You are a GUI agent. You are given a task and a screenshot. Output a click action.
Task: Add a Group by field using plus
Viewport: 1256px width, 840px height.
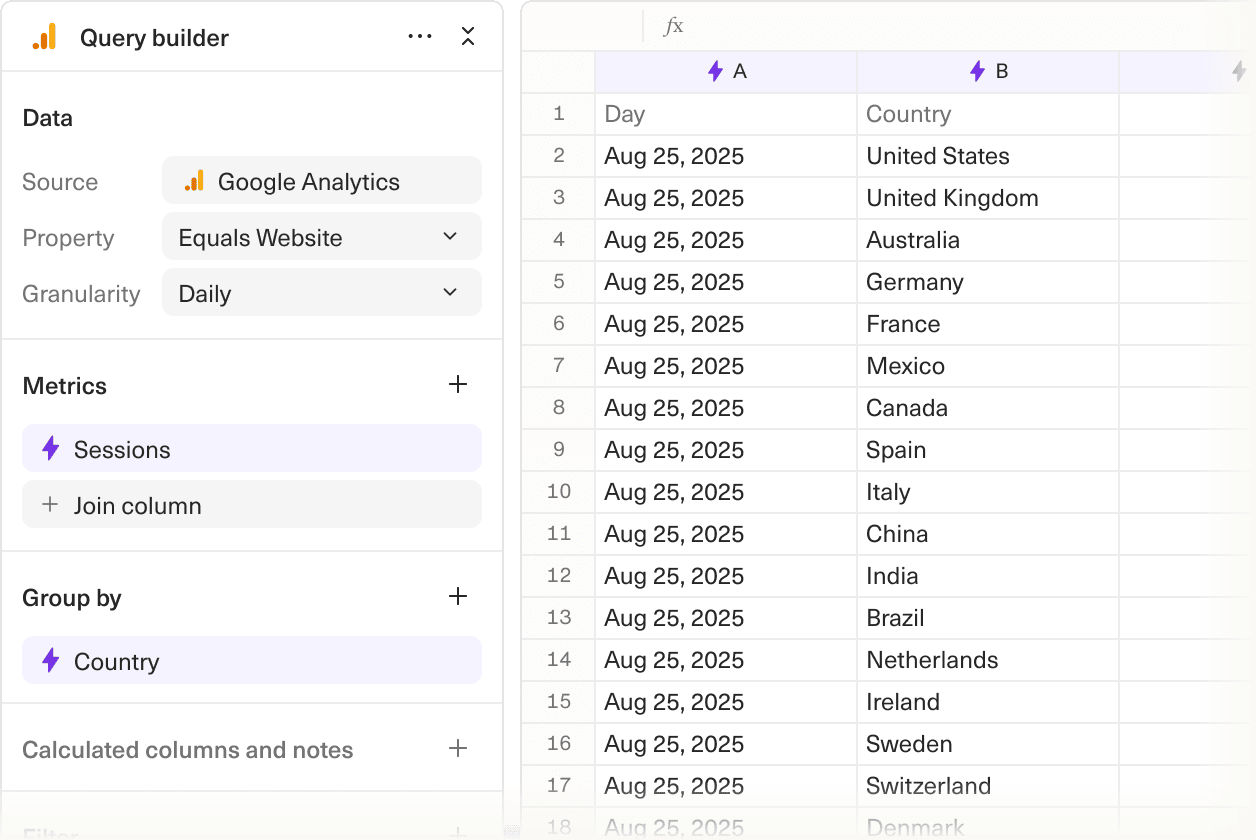458,596
